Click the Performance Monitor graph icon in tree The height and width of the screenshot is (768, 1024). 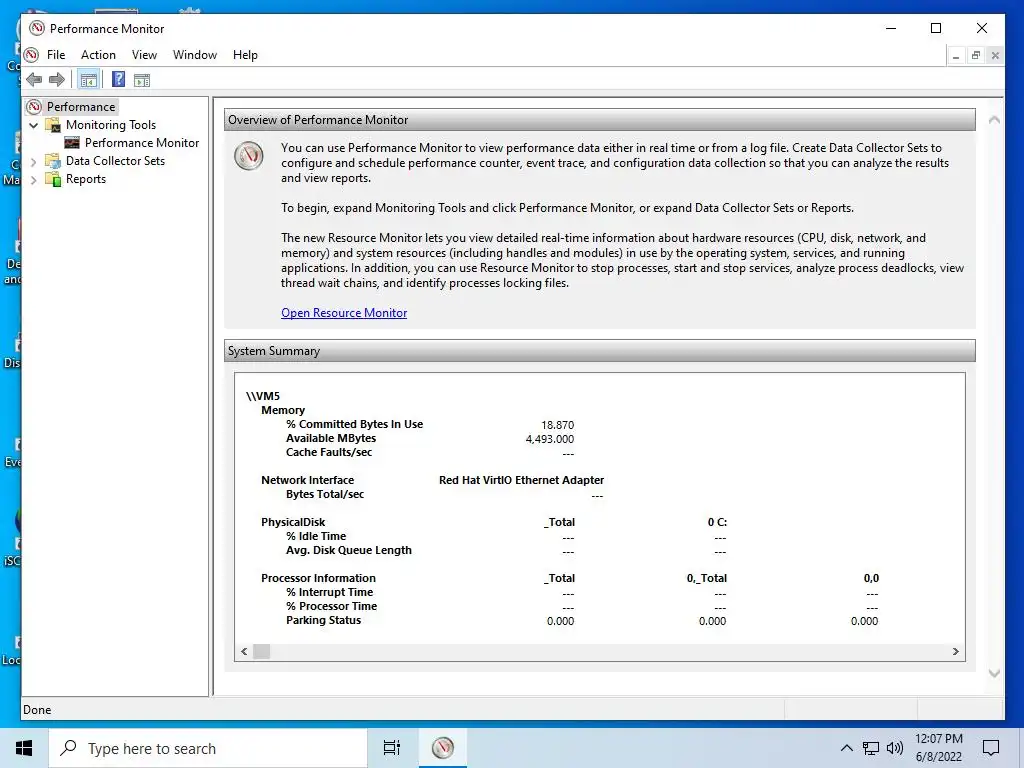coord(72,143)
